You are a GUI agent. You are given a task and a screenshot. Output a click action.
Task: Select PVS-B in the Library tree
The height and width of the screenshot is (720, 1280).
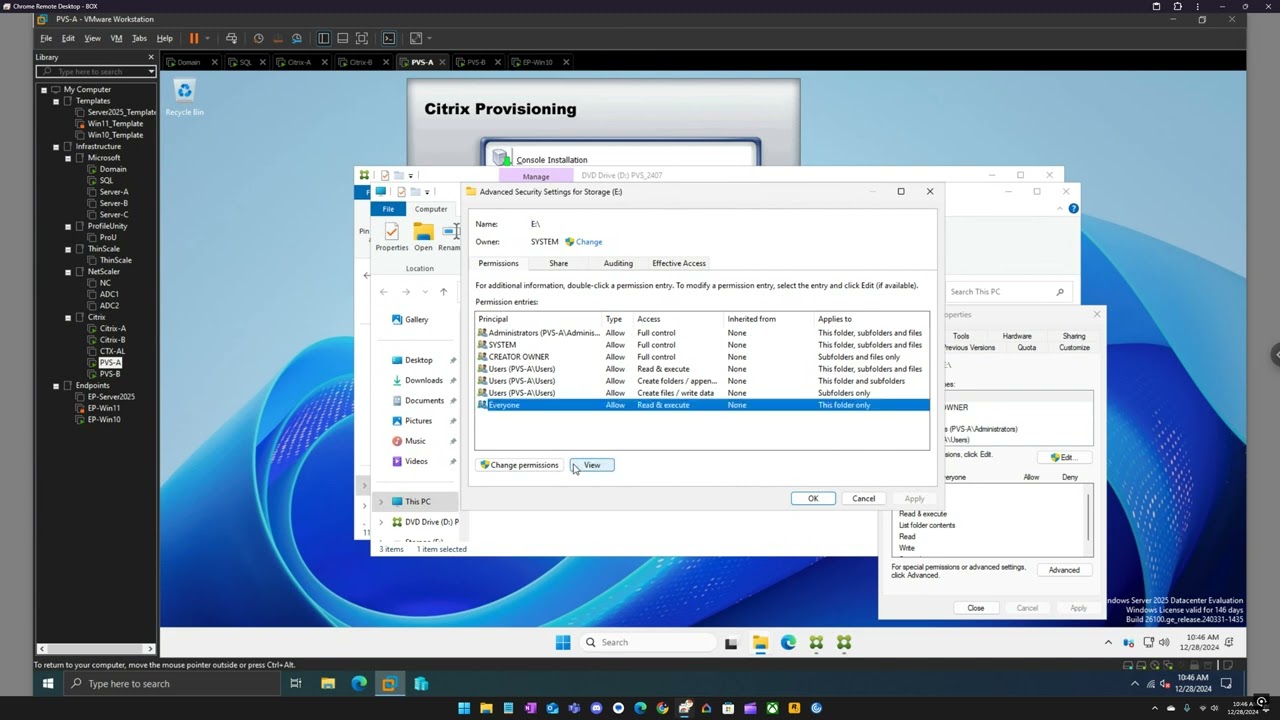[x=109, y=374]
